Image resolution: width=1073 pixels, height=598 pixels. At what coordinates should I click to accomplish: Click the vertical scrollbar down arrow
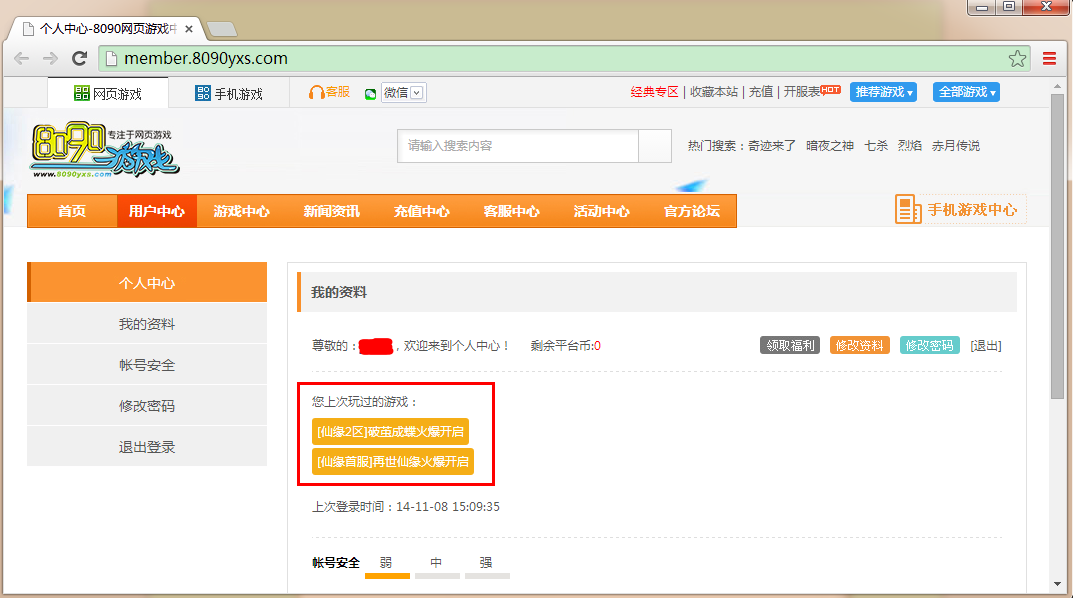point(1057,584)
